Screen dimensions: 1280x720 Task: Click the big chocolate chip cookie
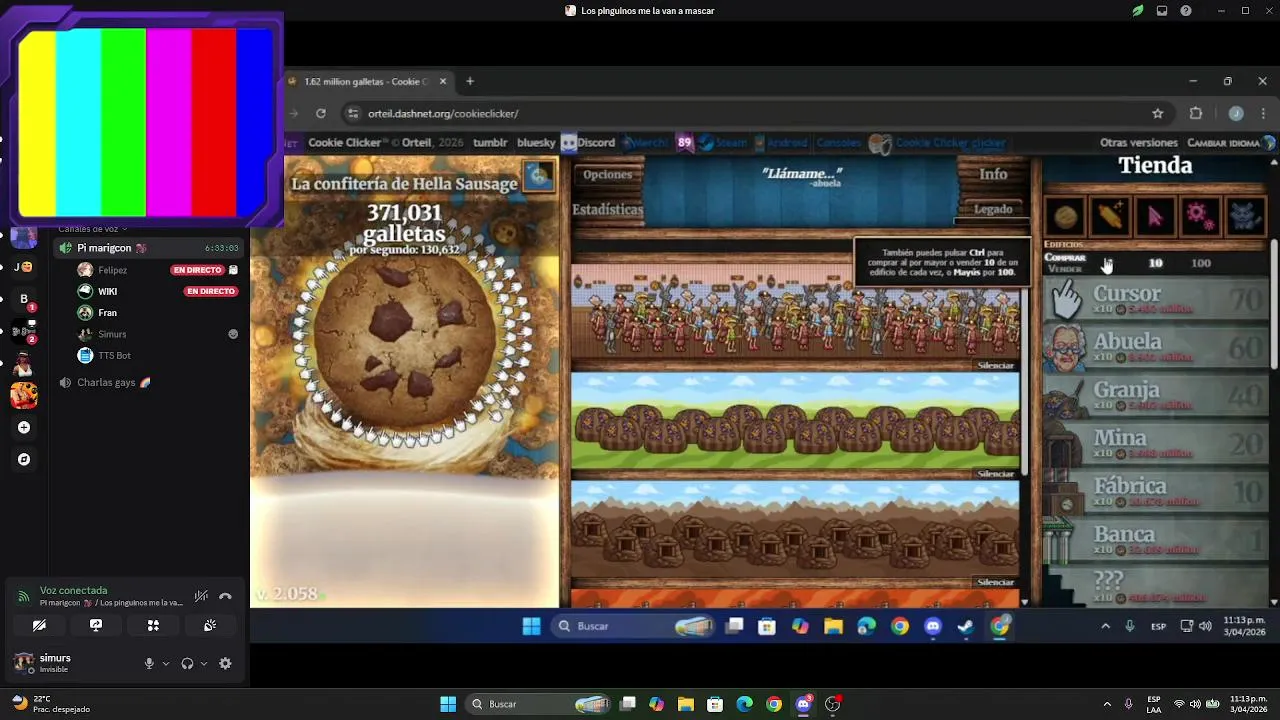point(405,337)
